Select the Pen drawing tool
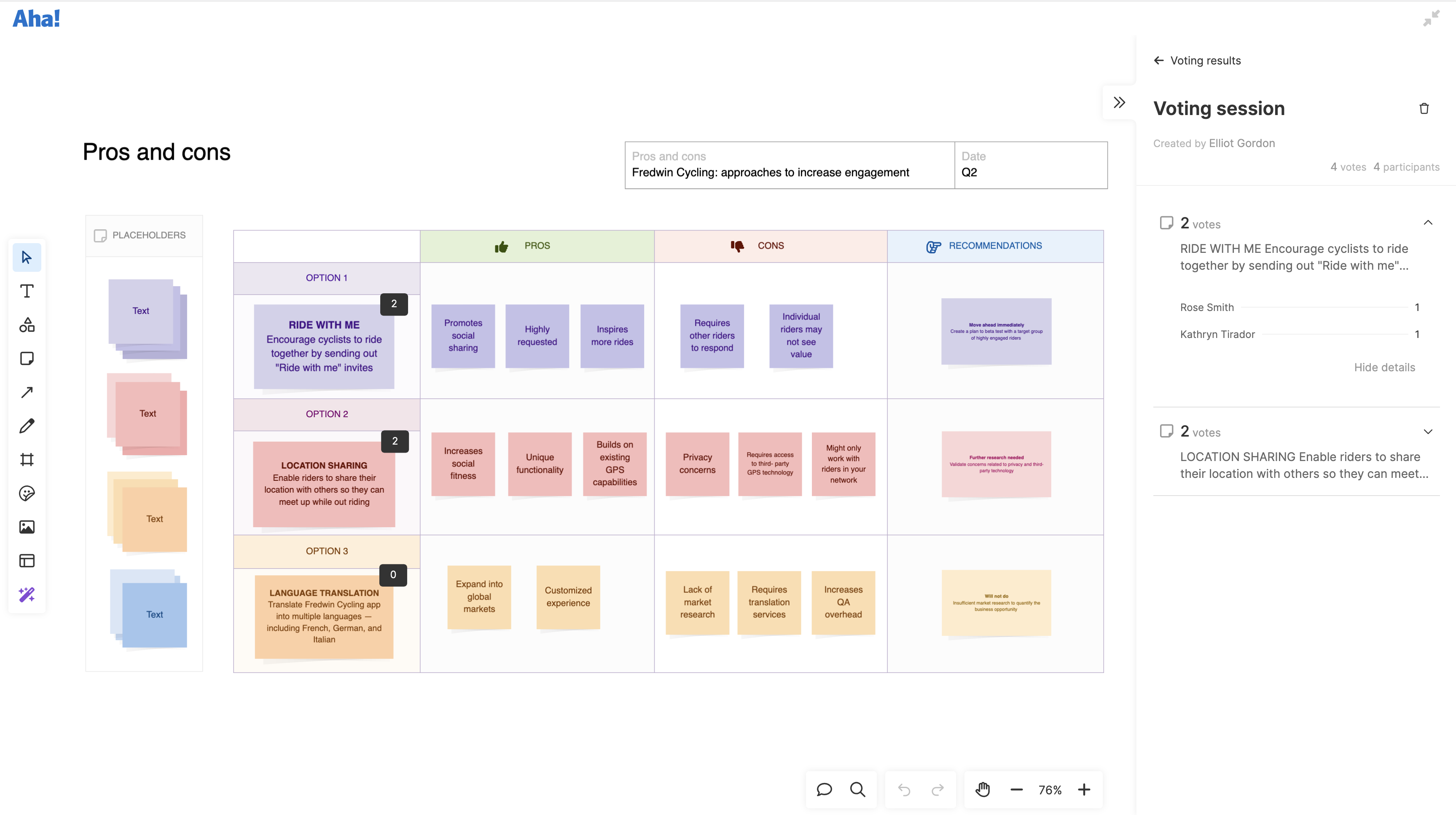This screenshot has width=1456, height=815. tap(27, 426)
